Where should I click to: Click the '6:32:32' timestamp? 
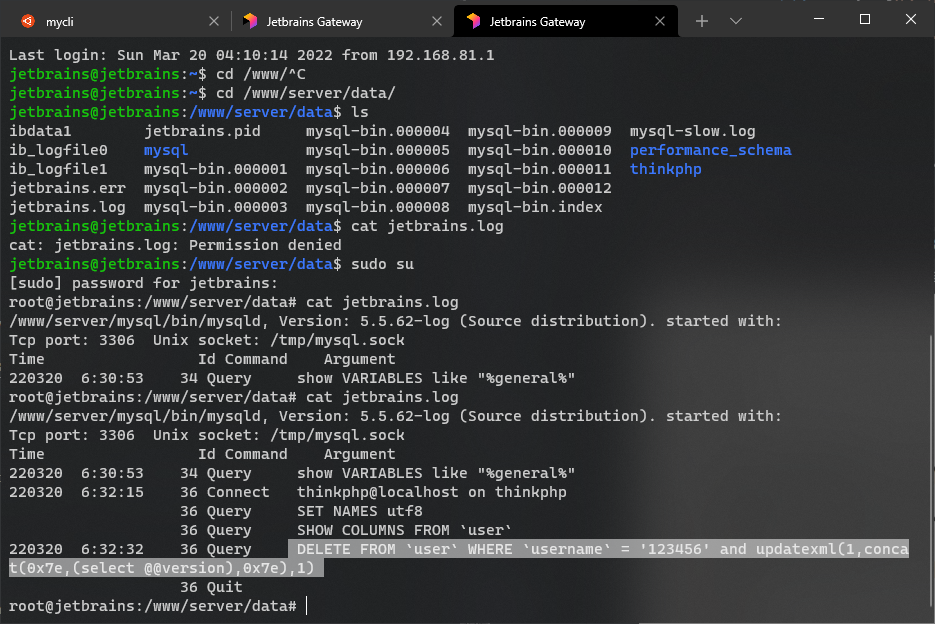click(x=112, y=549)
